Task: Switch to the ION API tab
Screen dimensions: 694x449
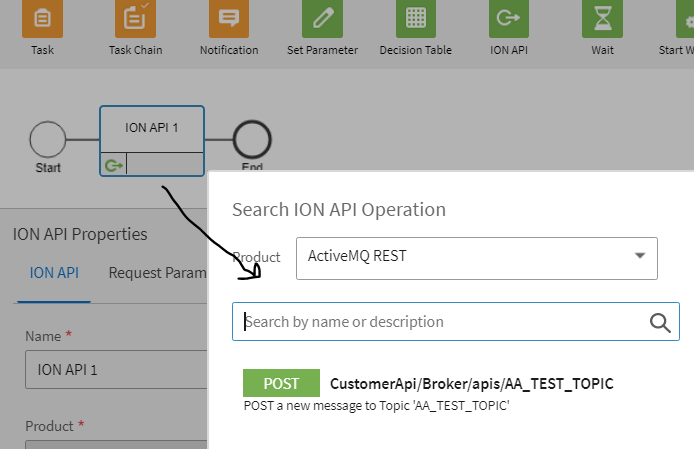Action: pos(54,273)
